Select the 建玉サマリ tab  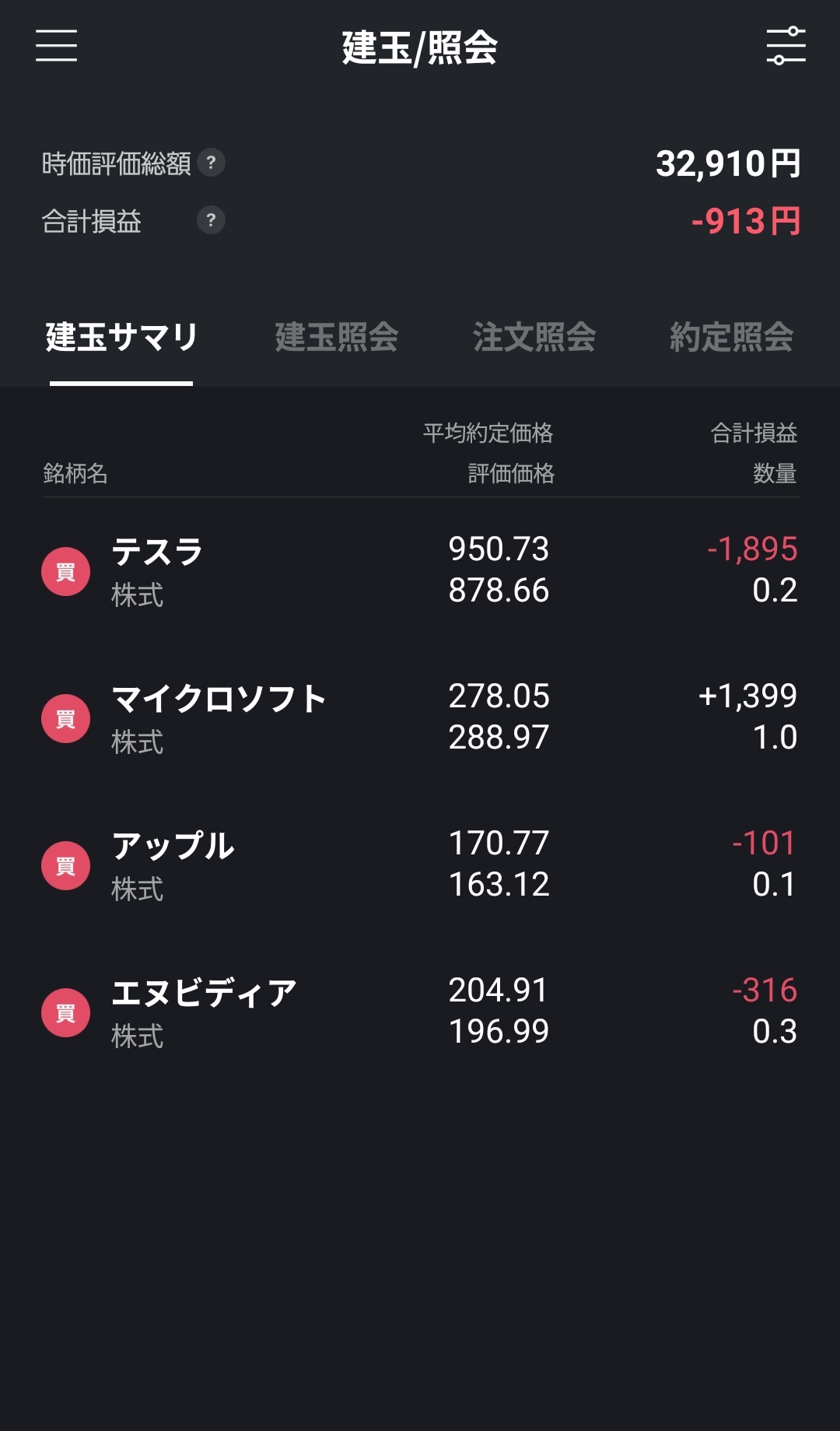pos(121,338)
